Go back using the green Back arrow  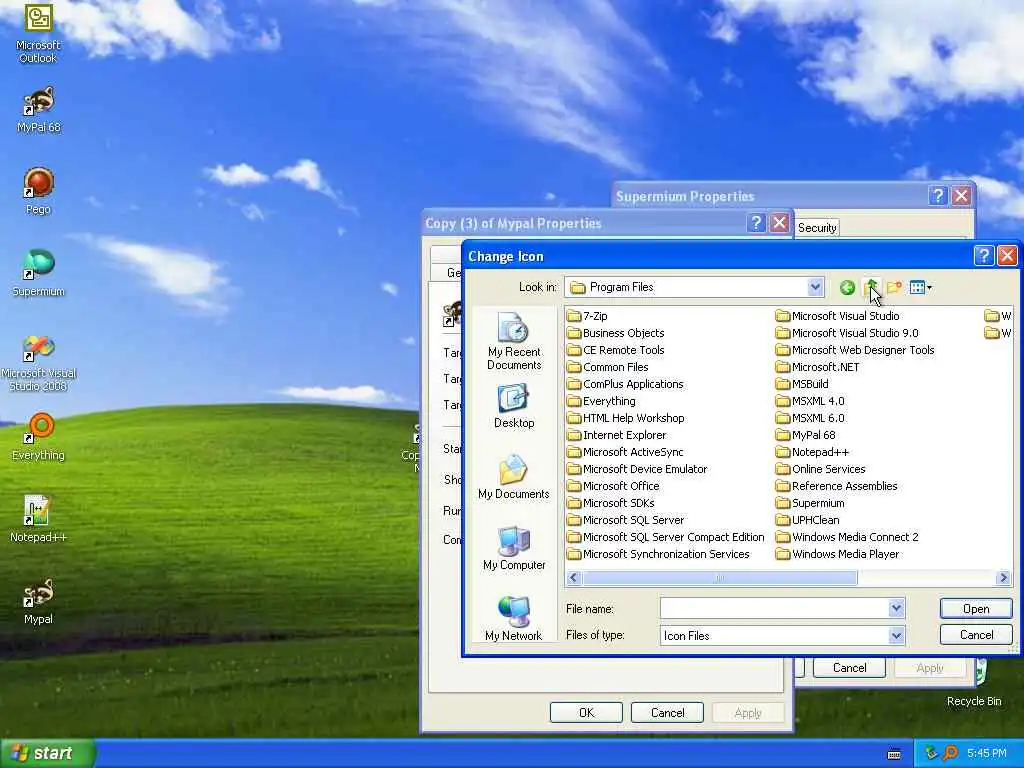point(847,287)
